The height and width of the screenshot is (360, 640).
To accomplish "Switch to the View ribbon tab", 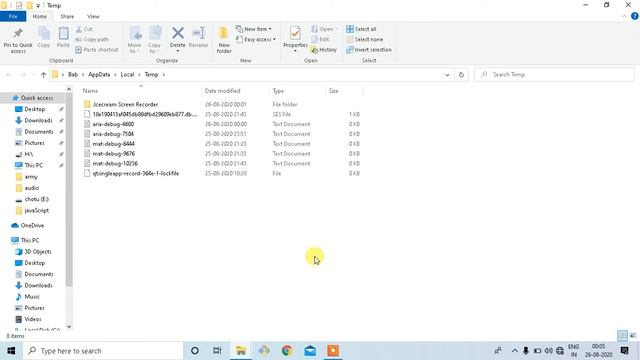I will (x=93, y=16).
